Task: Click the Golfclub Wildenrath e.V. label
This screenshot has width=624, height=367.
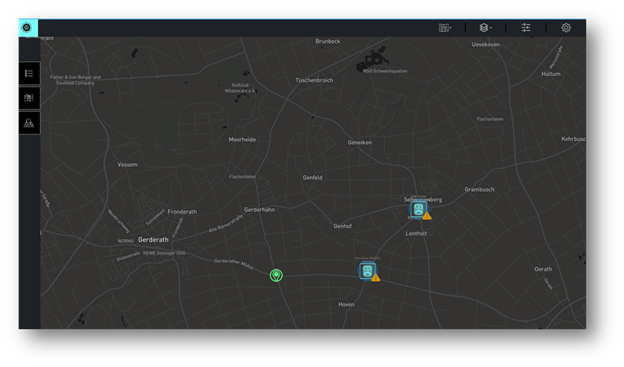Action: point(240,88)
